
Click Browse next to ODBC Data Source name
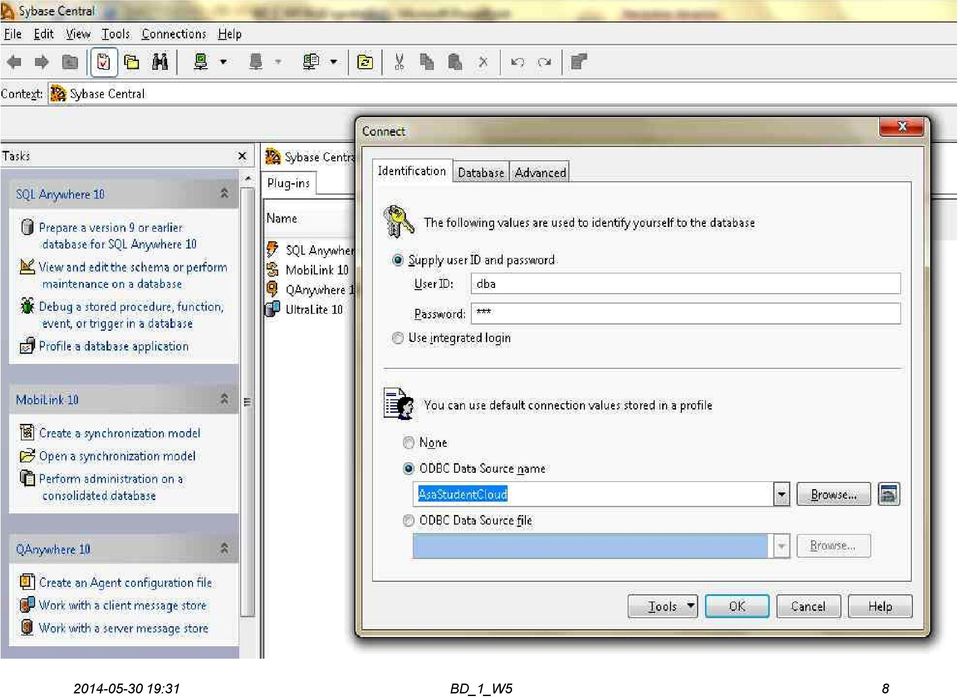coord(833,494)
